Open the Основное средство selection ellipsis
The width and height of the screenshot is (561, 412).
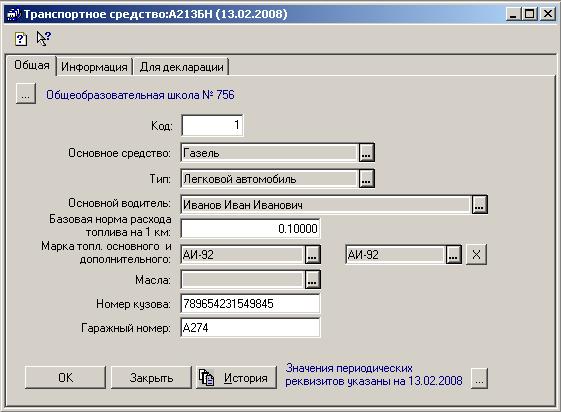[x=366, y=153]
